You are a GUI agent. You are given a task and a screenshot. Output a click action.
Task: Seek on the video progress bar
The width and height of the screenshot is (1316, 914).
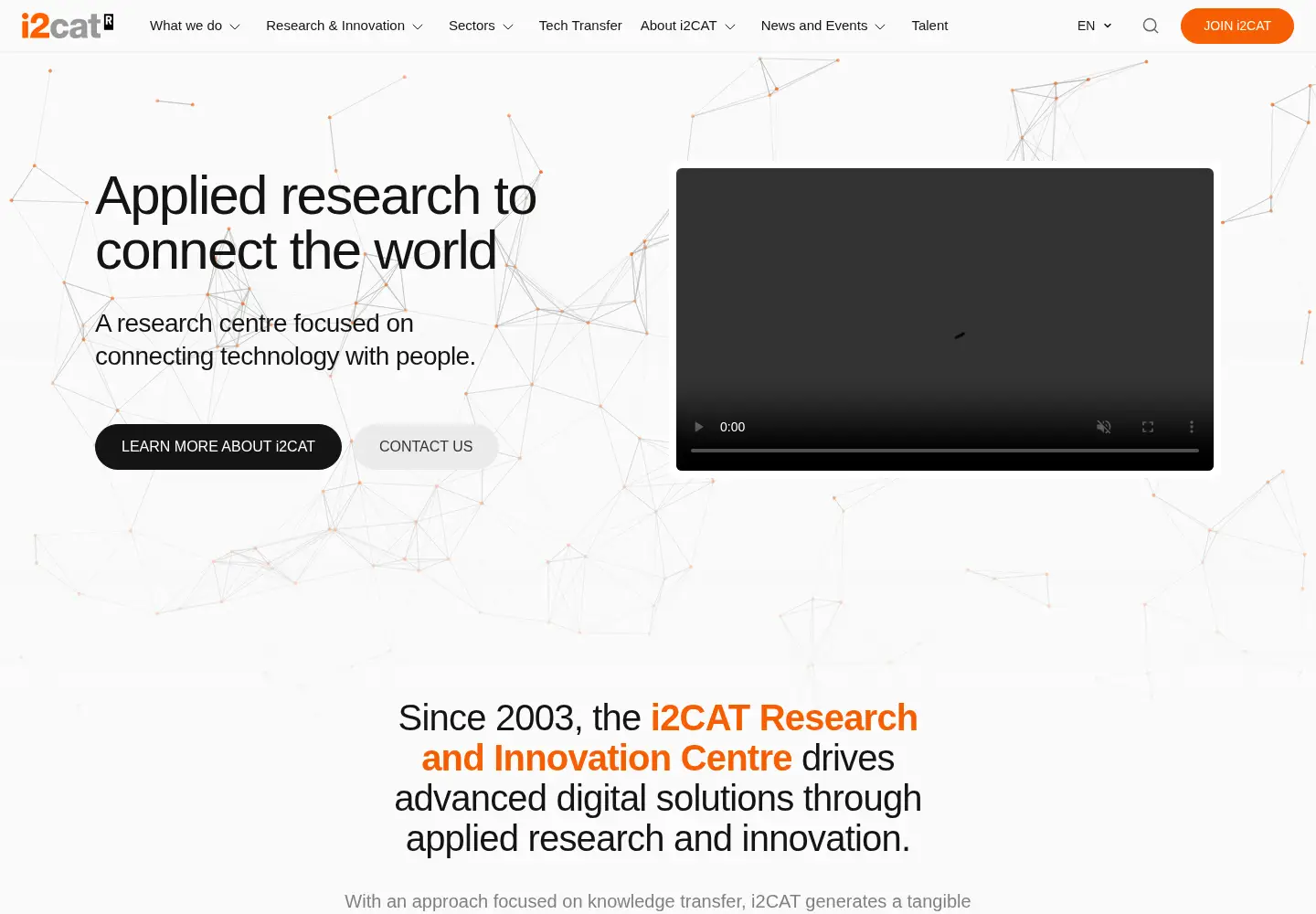(945, 451)
